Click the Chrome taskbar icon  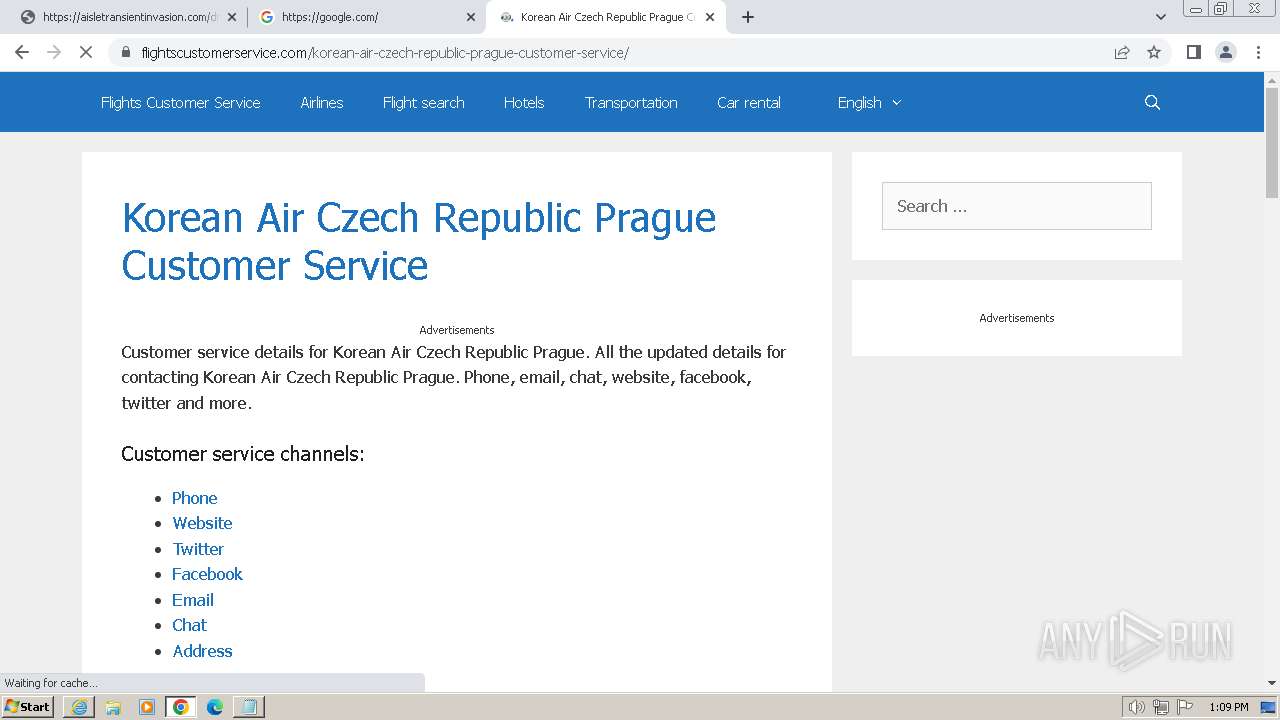181,707
